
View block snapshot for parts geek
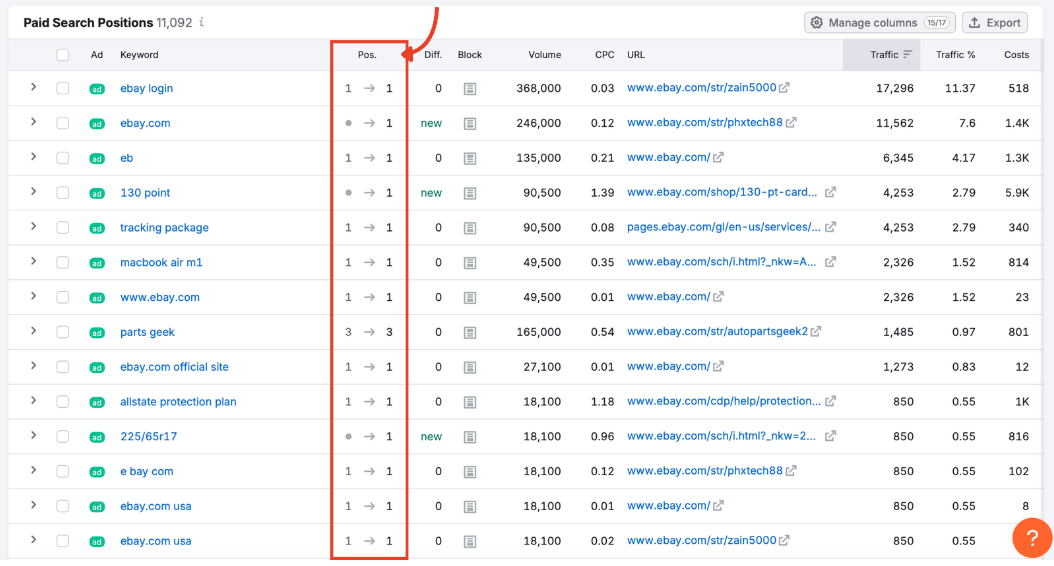point(470,333)
